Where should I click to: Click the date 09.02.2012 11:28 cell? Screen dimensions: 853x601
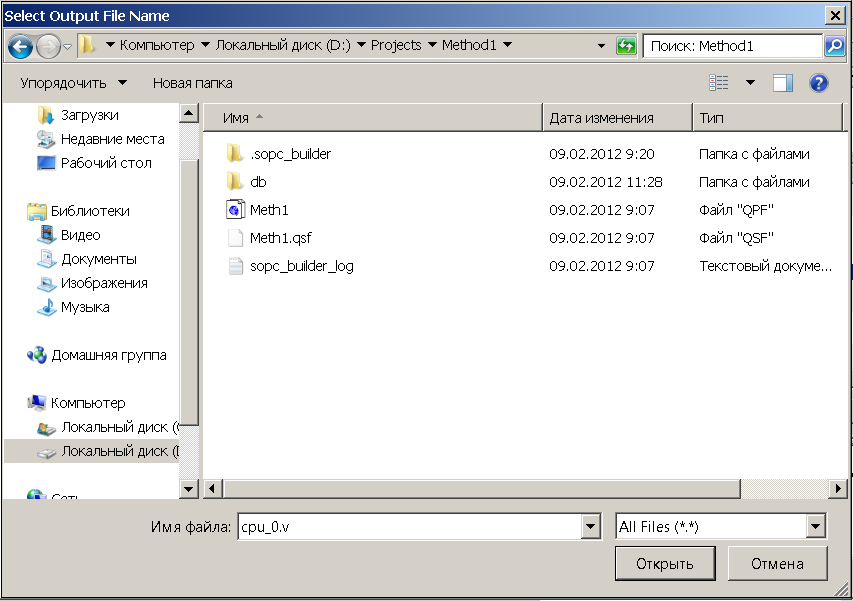[605, 182]
